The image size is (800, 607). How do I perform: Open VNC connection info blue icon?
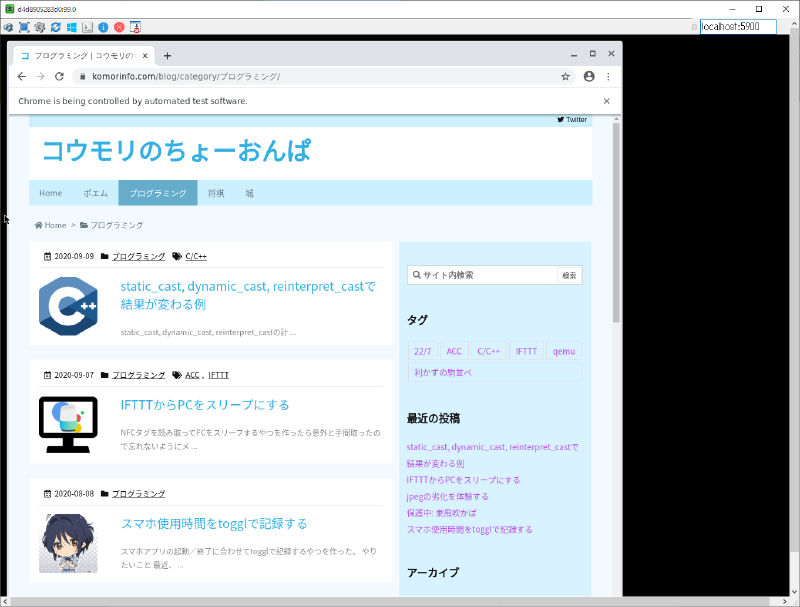tap(103, 27)
